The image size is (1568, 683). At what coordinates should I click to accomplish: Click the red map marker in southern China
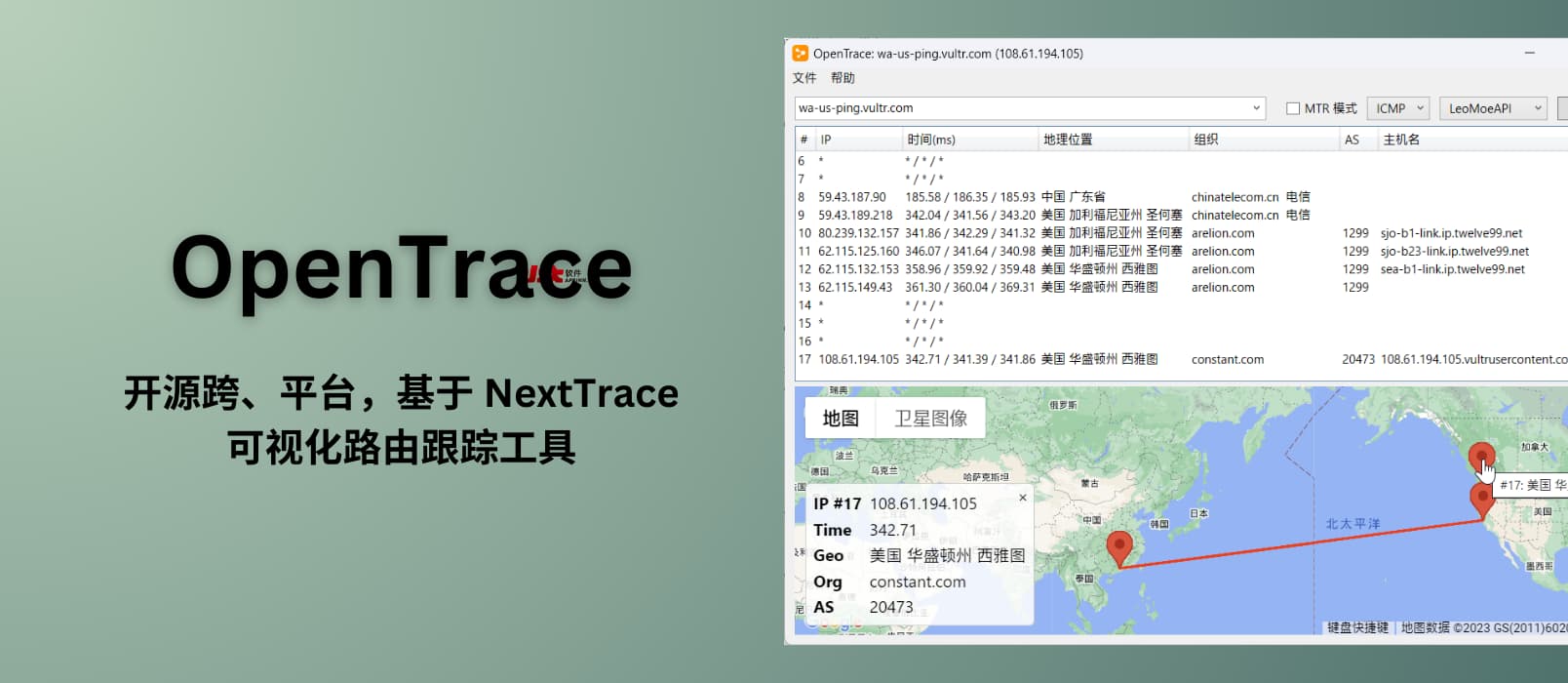pos(1119,546)
